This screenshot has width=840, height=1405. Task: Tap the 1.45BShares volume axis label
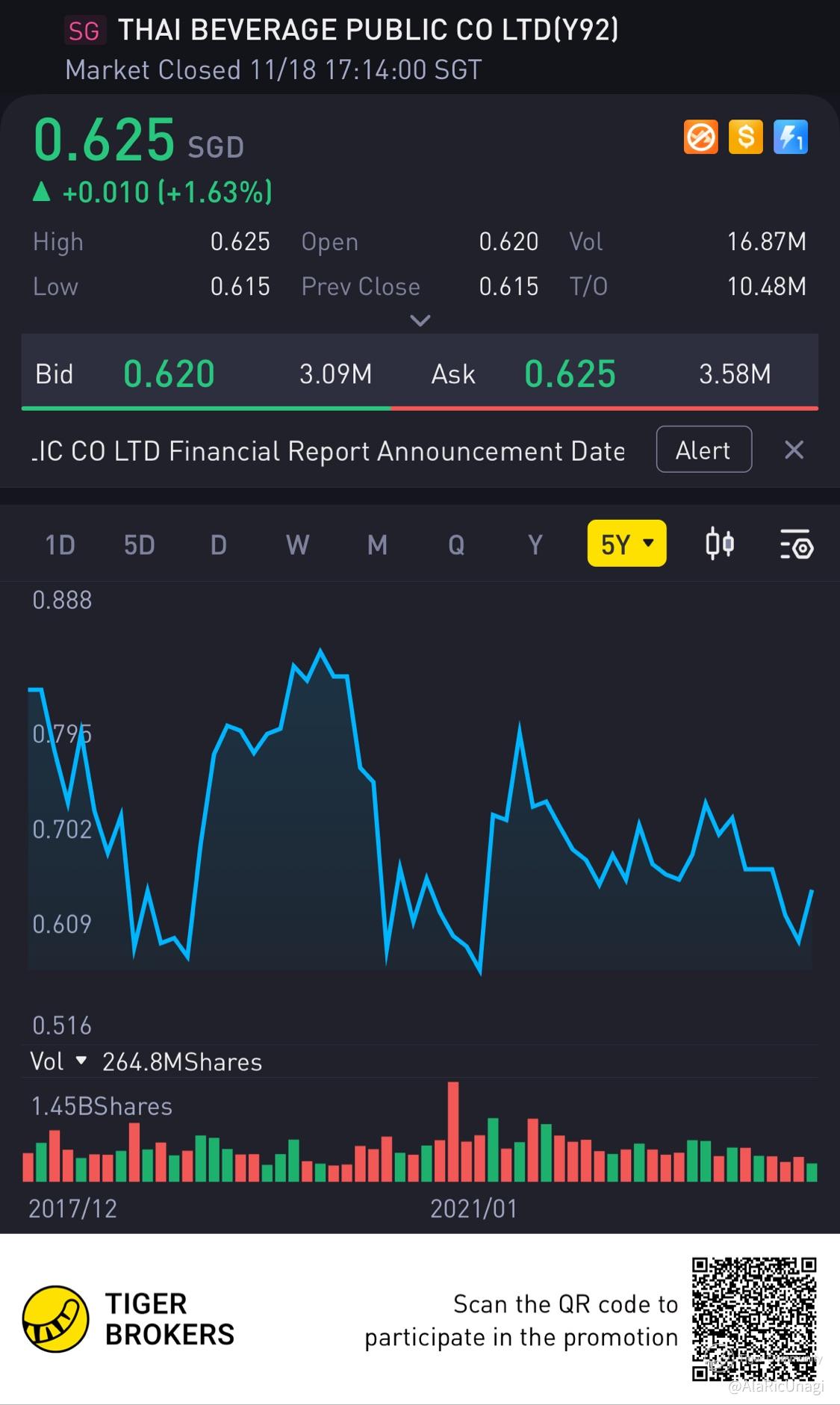(x=102, y=1106)
